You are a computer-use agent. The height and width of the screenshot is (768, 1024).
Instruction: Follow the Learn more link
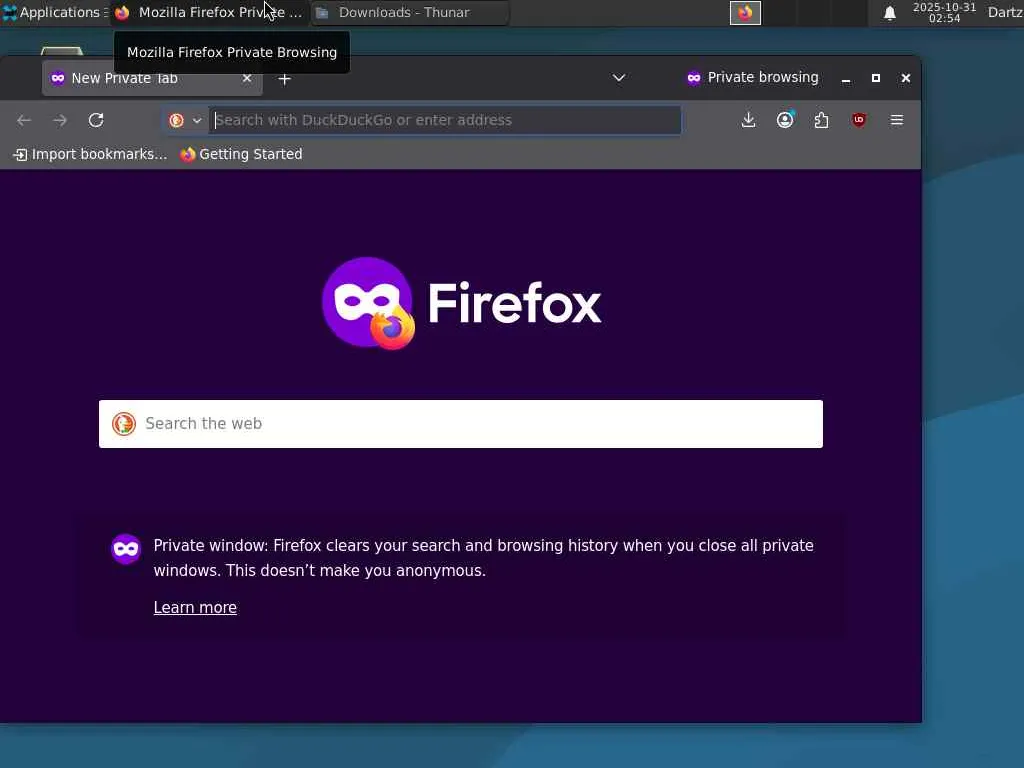[195, 607]
